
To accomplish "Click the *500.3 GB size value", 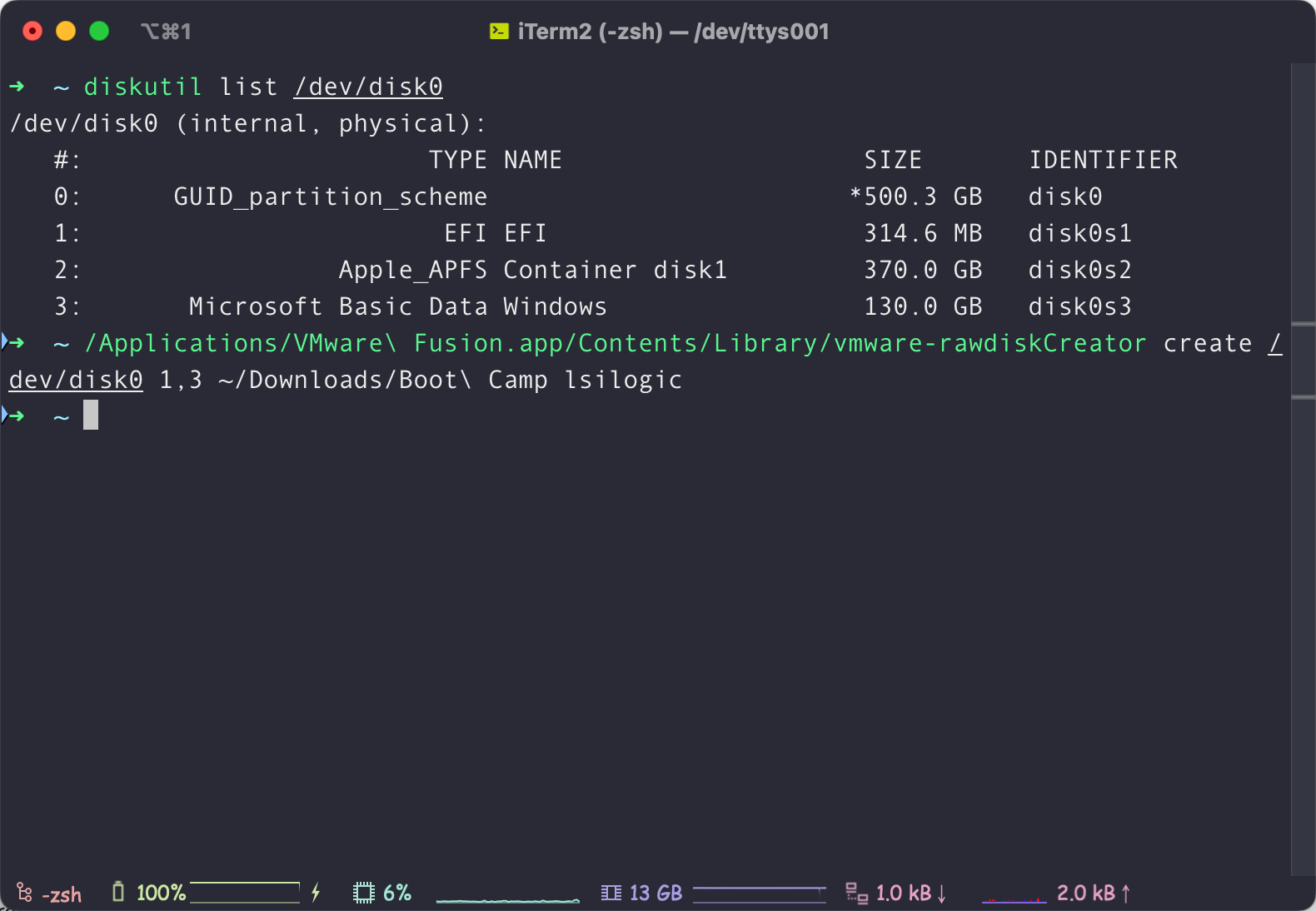I will 915,197.
